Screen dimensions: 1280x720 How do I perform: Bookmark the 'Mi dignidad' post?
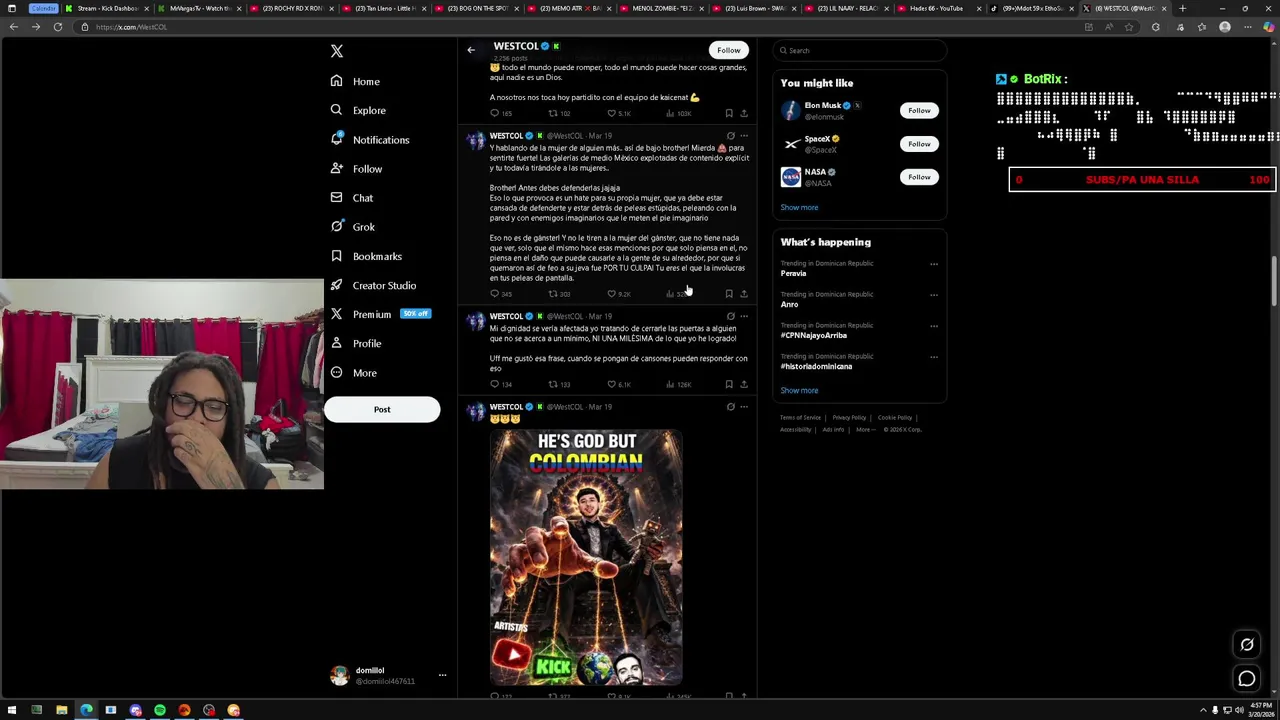point(729,384)
